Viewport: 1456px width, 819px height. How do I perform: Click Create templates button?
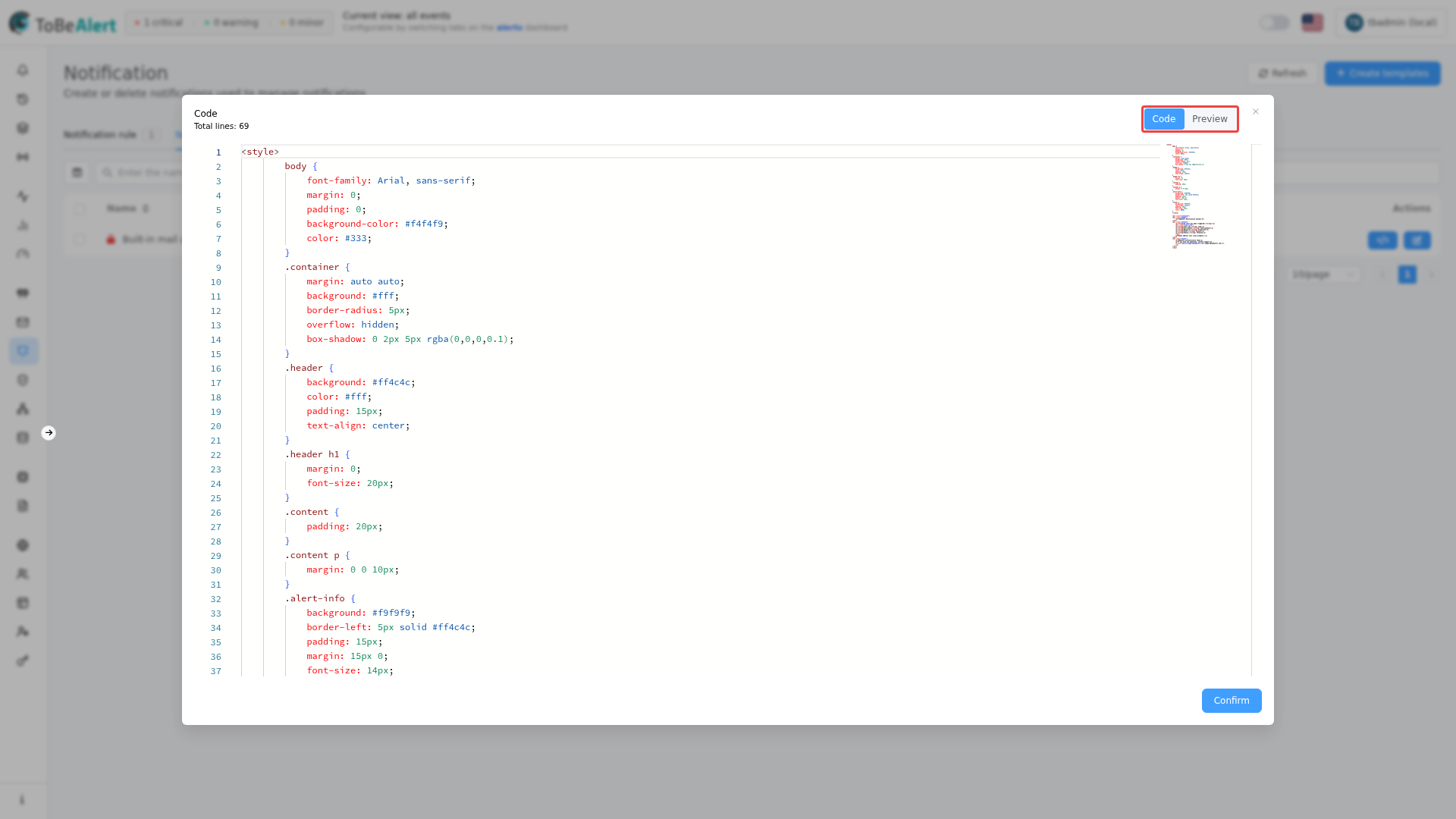click(1382, 74)
